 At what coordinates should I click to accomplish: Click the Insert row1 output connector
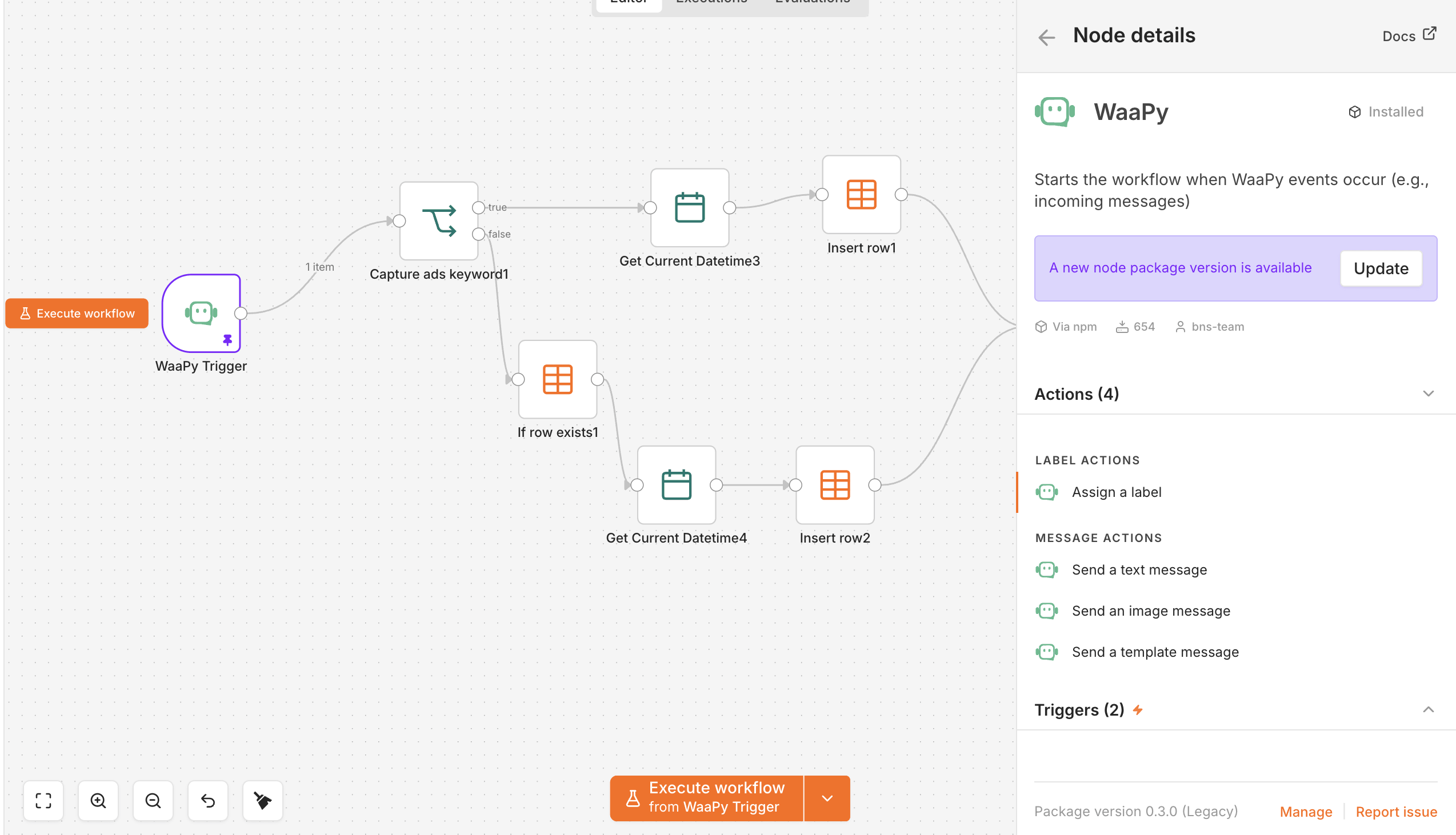901,194
